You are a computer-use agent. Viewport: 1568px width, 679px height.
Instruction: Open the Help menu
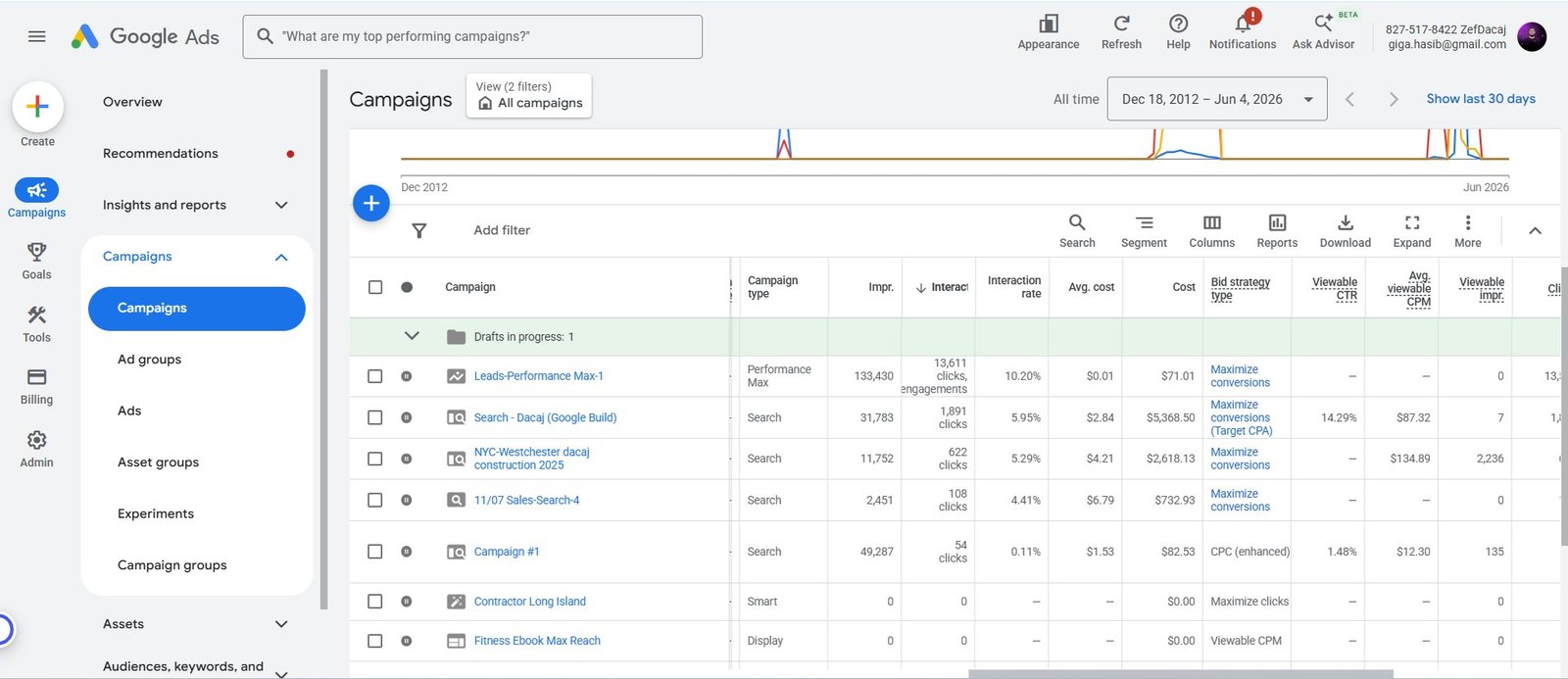pos(1178,31)
